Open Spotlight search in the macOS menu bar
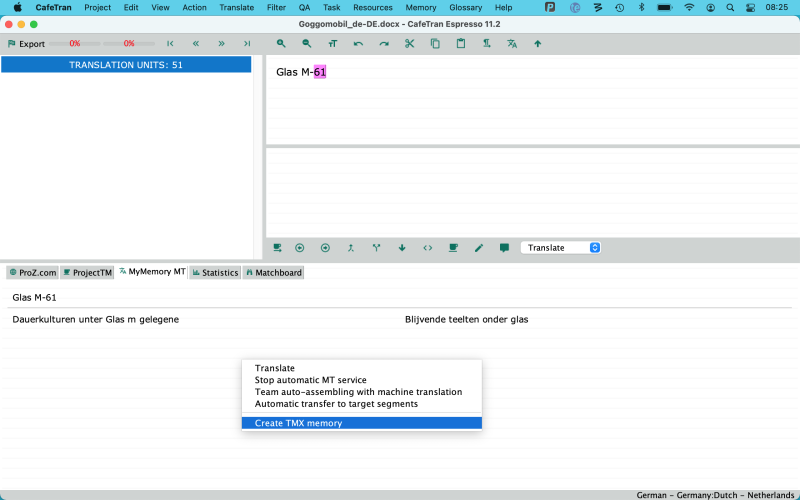Viewport: 800px width, 500px height. (x=730, y=8)
